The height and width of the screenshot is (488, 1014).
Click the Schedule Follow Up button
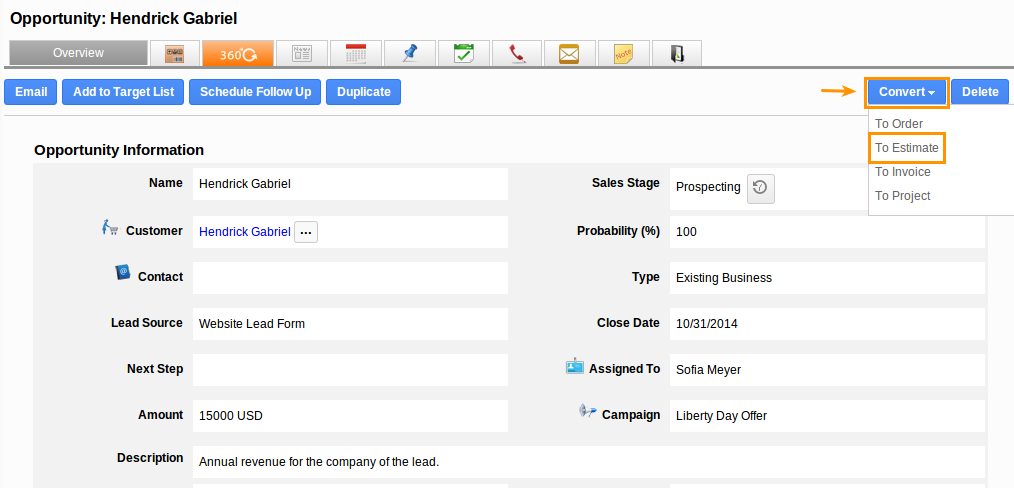(255, 92)
